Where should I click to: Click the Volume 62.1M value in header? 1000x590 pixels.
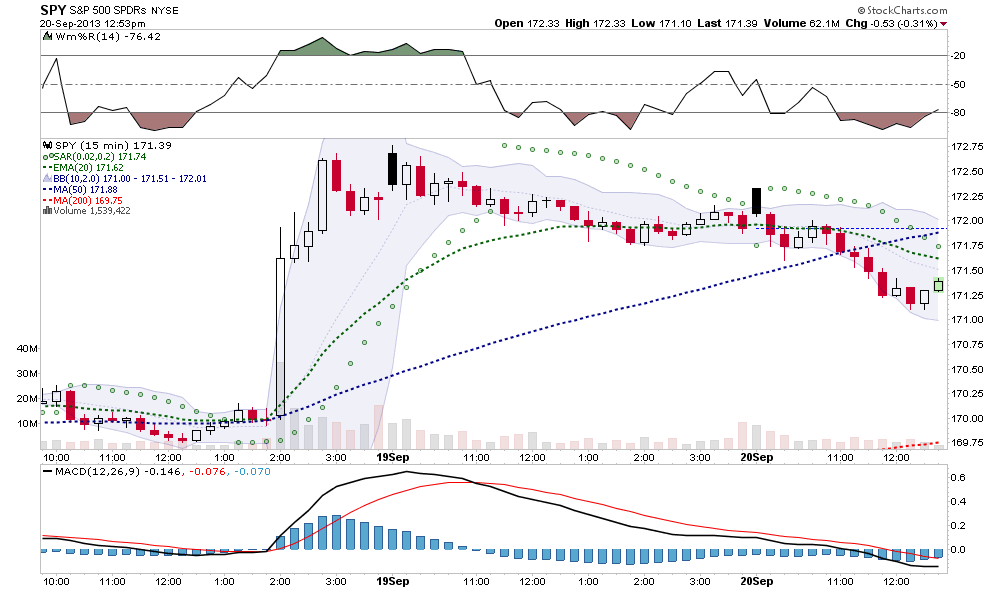[801, 24]
